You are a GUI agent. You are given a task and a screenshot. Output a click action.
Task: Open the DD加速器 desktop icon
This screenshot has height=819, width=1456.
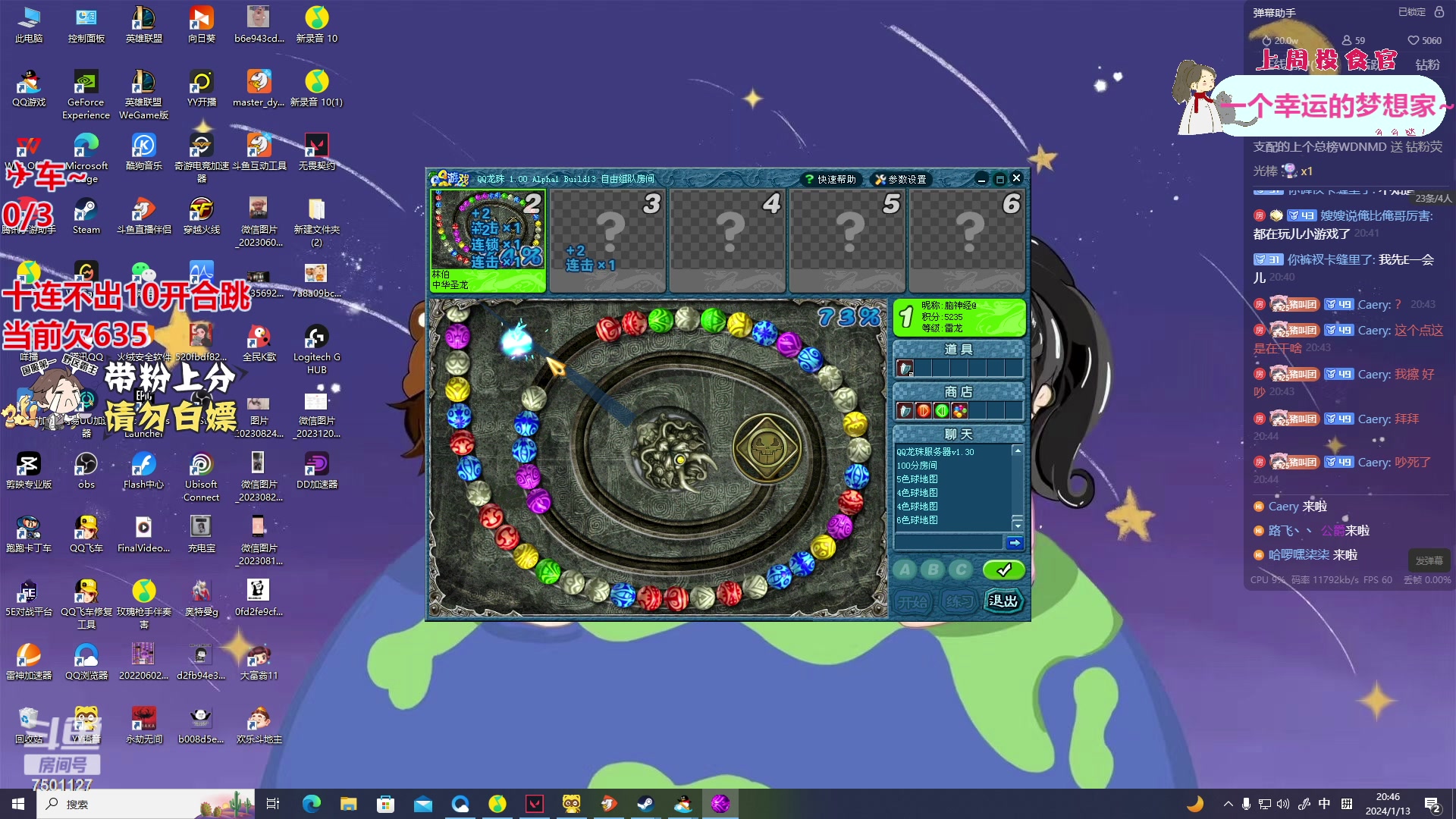coord(317,470)
